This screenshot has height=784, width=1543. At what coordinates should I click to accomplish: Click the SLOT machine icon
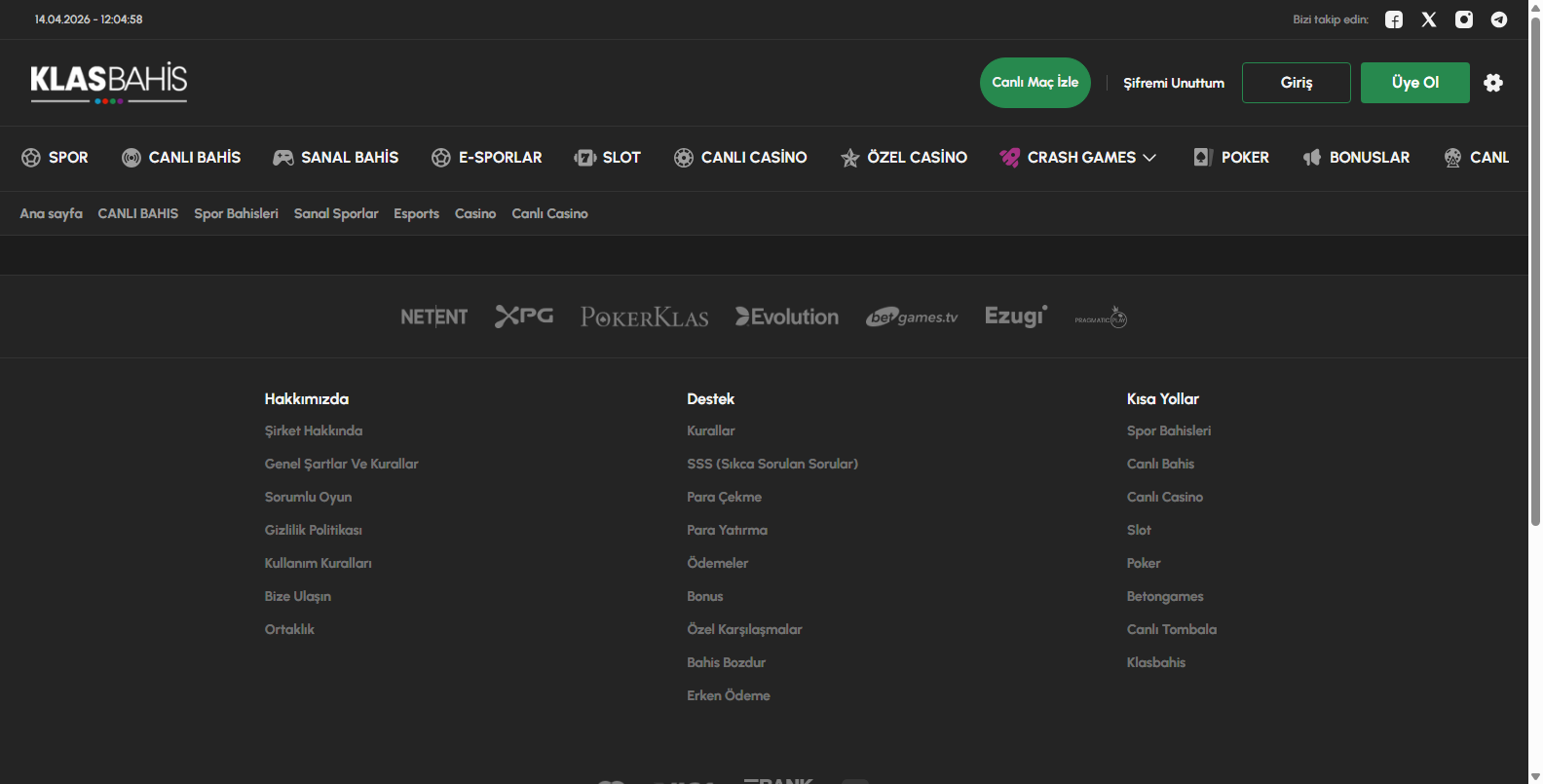tap(584, 158)
